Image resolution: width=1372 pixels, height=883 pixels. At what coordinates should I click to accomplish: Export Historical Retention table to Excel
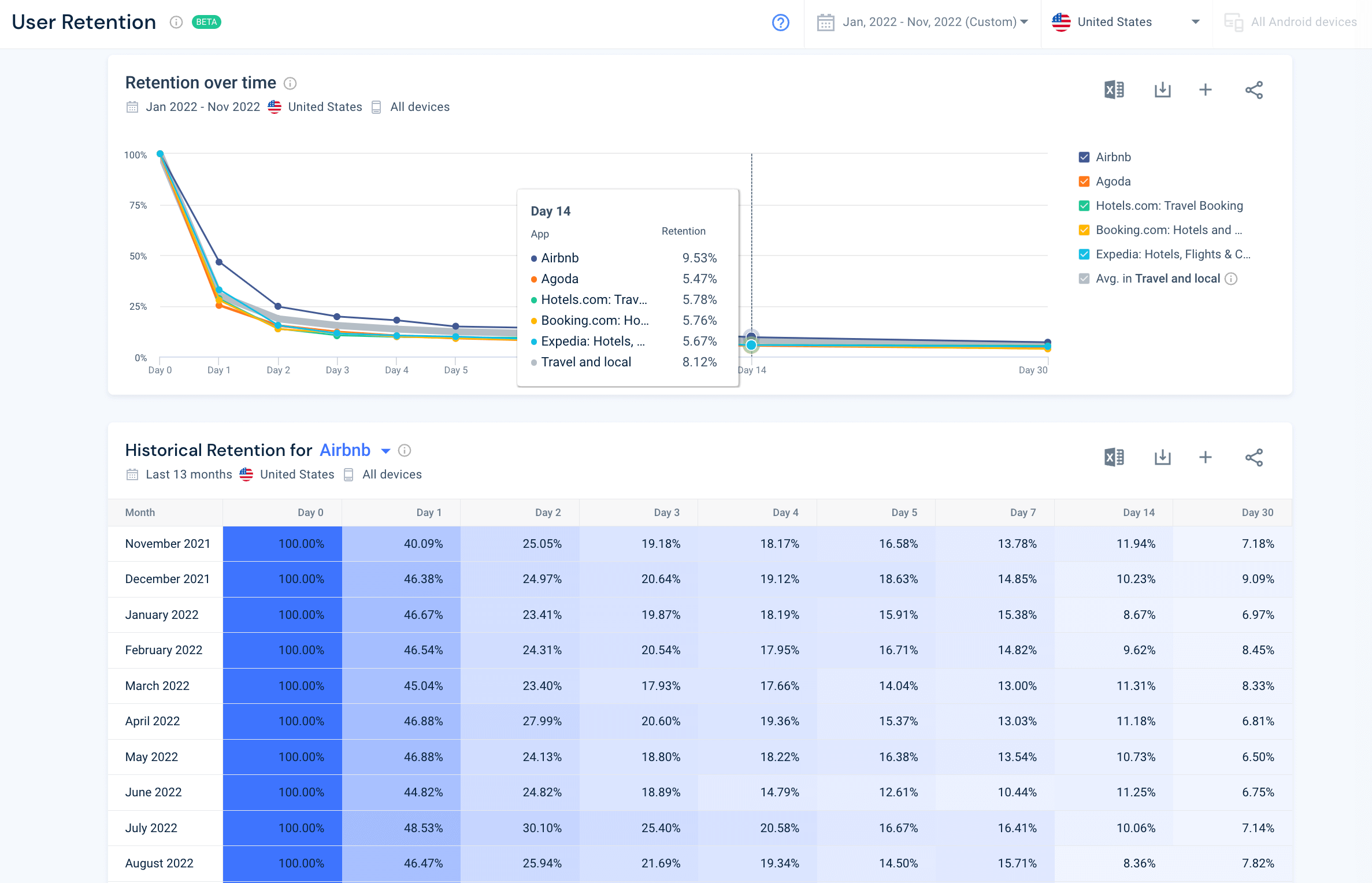point(1114,457)
